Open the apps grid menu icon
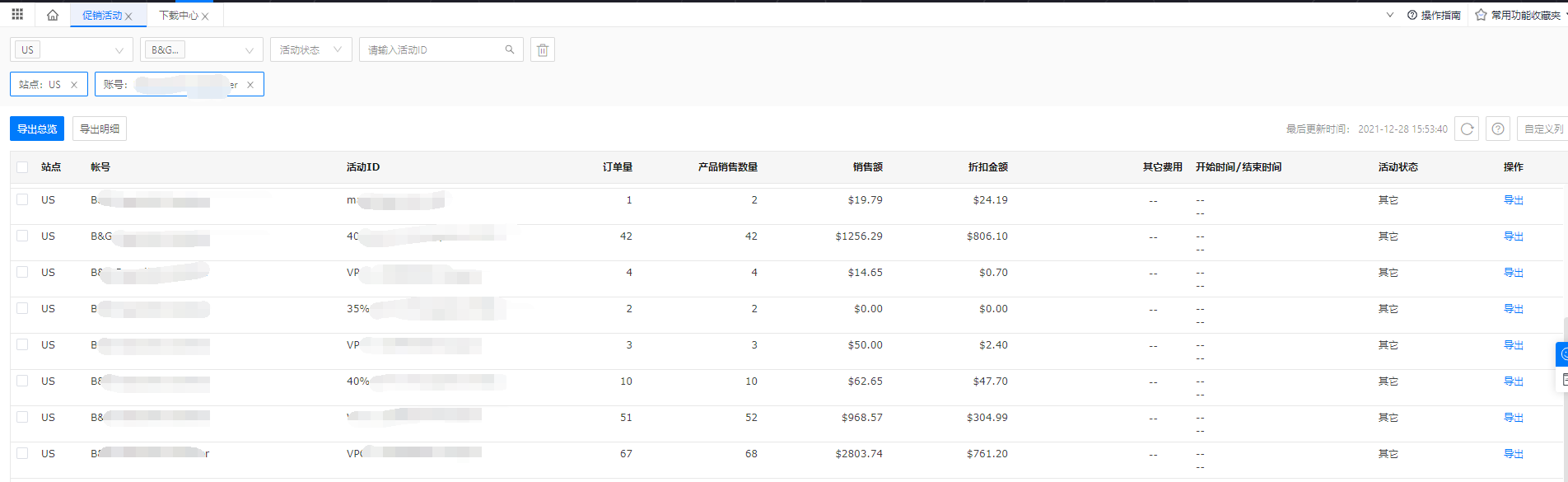 (17, 15)
